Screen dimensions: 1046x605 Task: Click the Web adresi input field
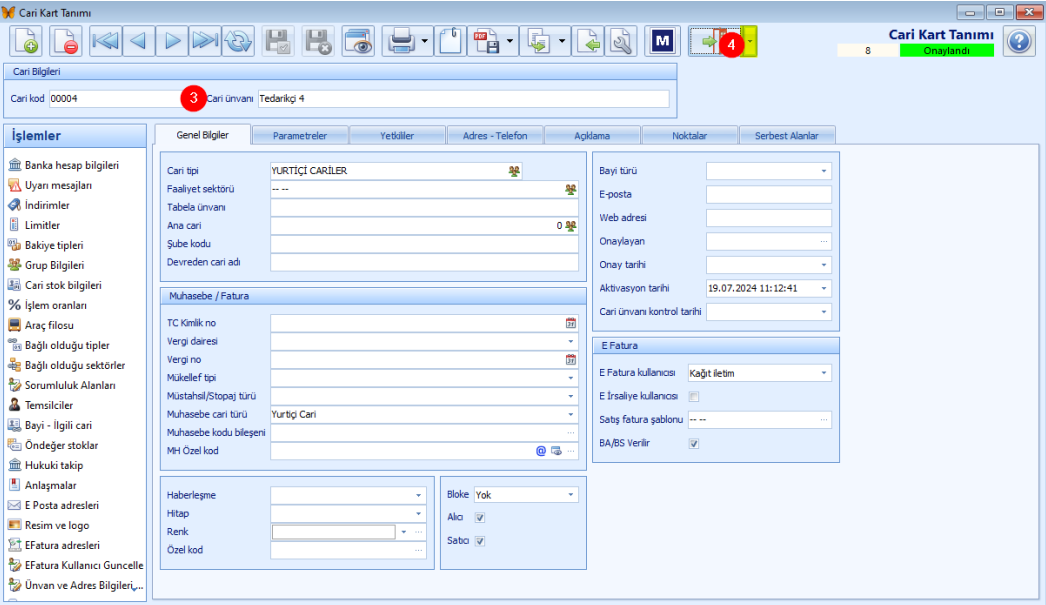[x=768, y=218]
